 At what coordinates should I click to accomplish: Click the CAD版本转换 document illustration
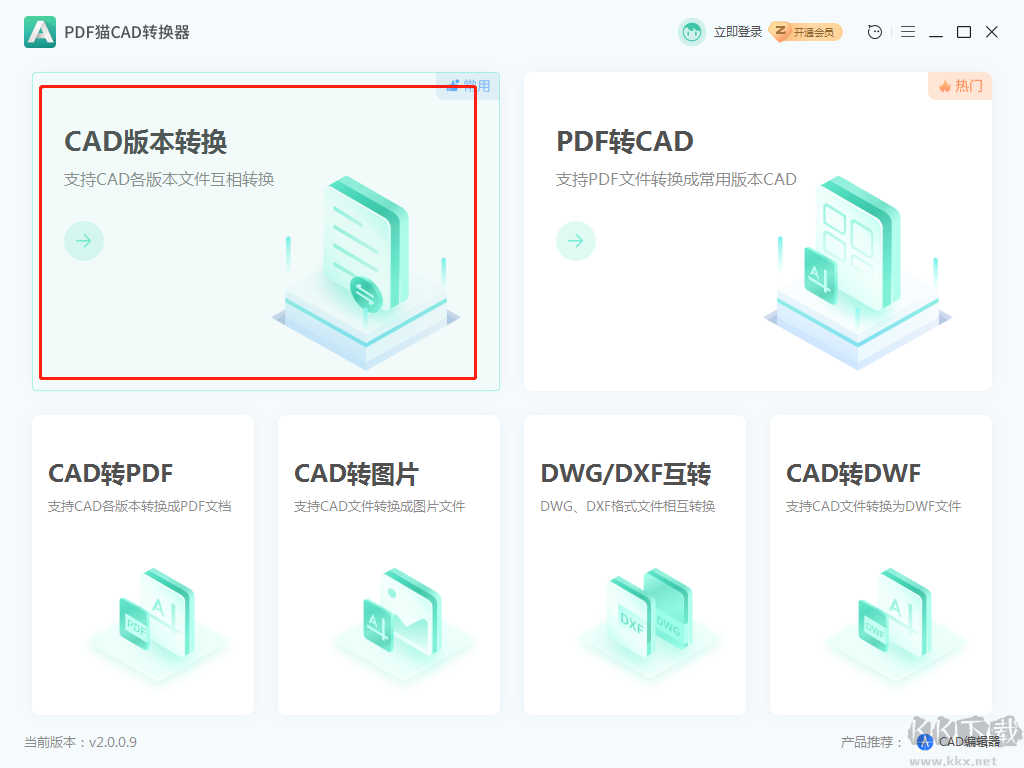pos(366,271)
